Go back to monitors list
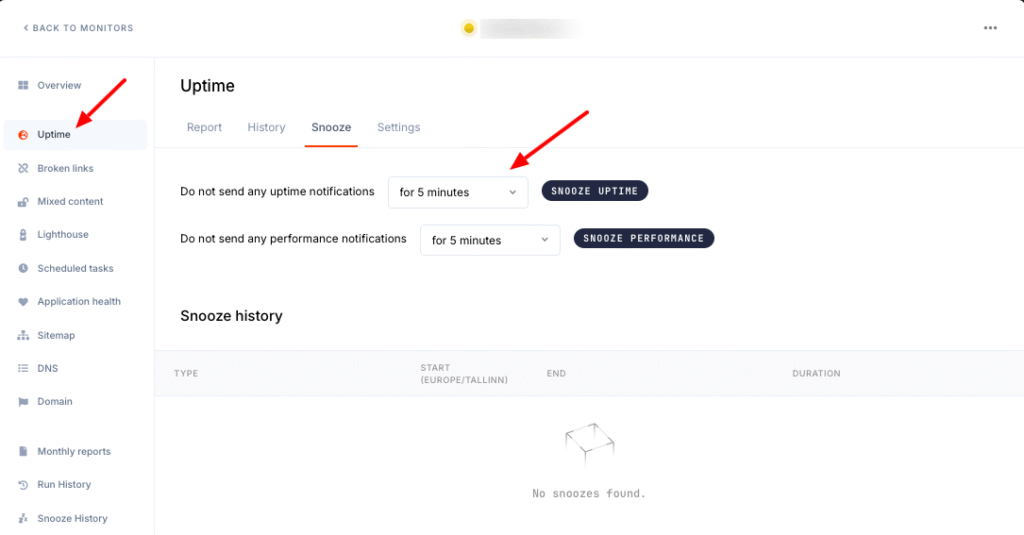Image resolution: width=1024 pixels, height=535 pixels. pos(78,28)
